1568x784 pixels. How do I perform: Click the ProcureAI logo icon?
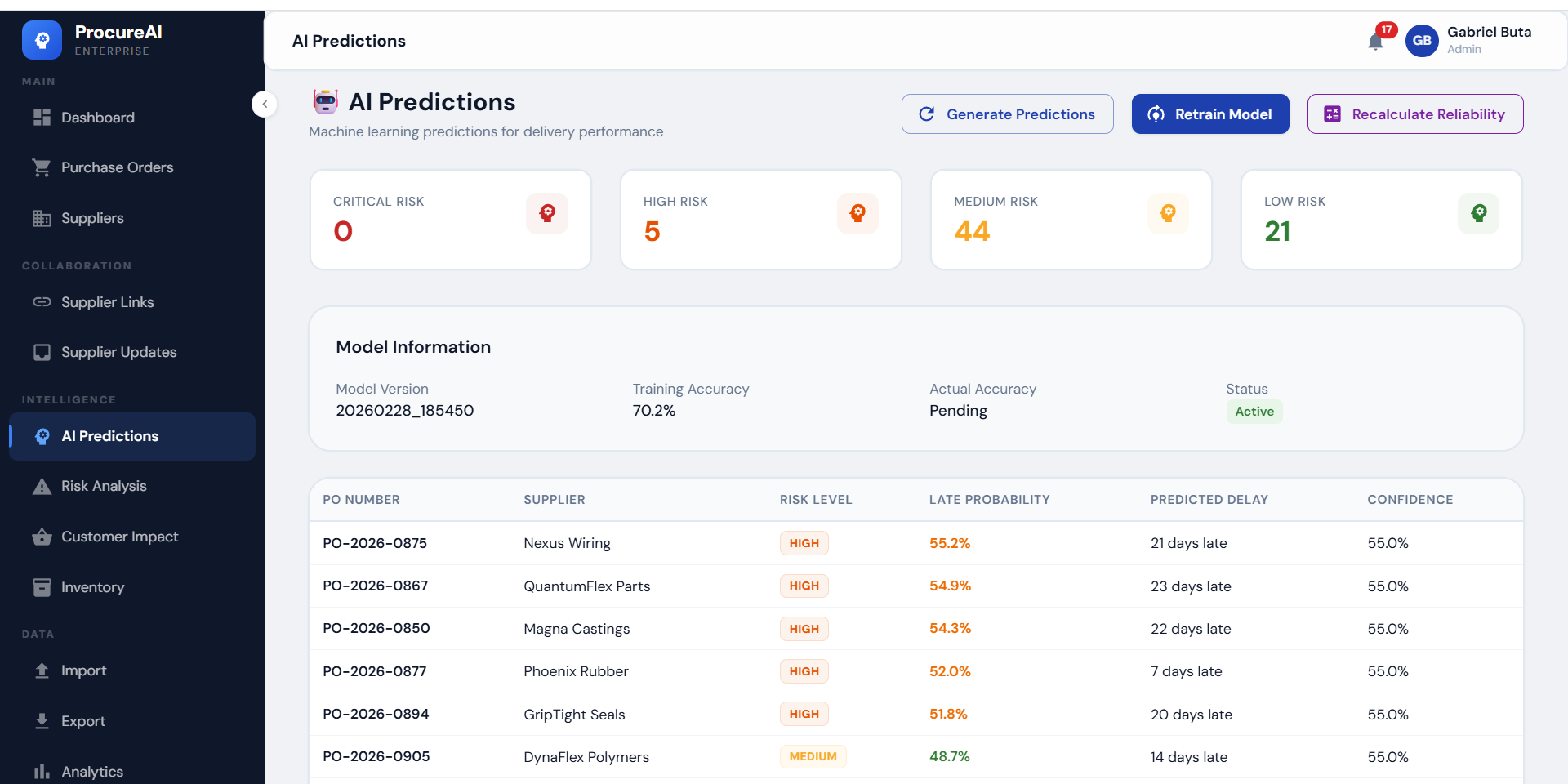(x=42, y=40)
